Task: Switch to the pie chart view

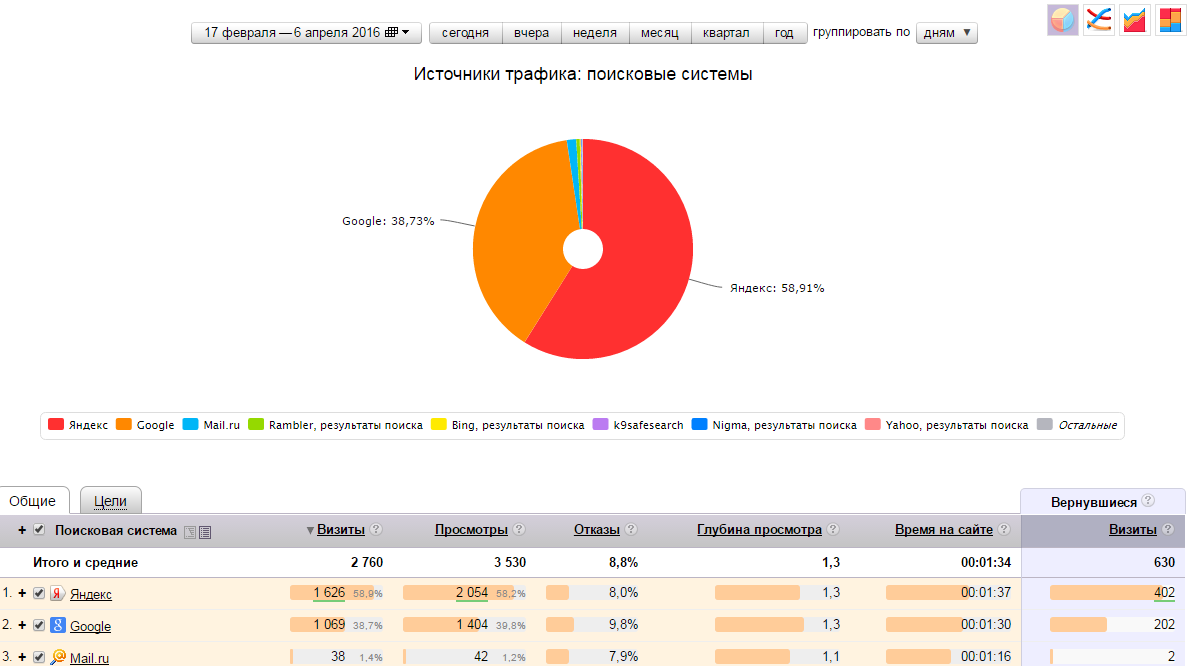Action: 1062,20
